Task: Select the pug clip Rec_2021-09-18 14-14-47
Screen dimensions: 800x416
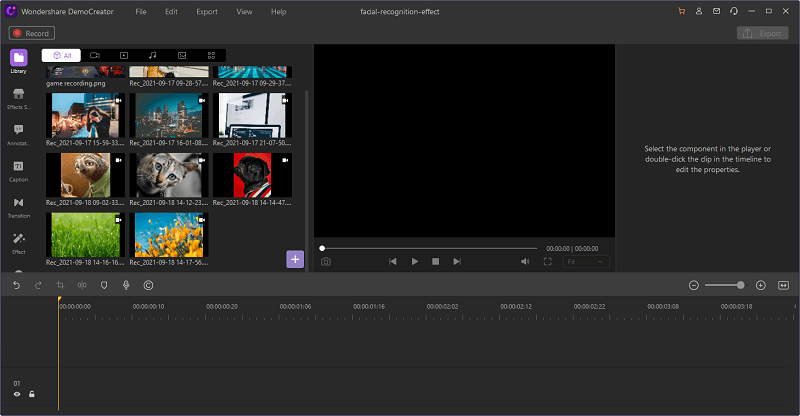Action: [x=253, y=175]
